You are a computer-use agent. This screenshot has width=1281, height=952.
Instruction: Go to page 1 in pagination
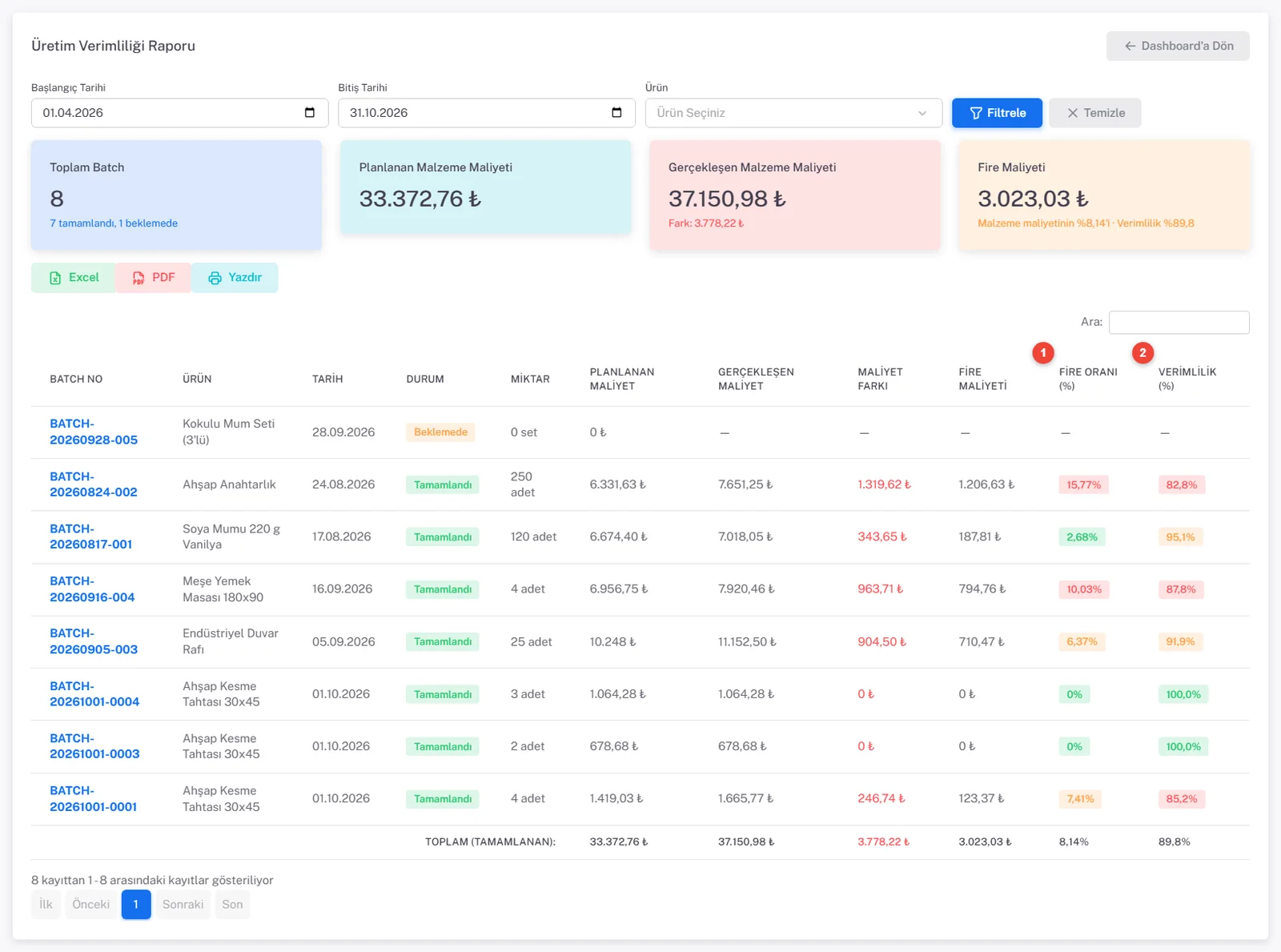point(136,905)
